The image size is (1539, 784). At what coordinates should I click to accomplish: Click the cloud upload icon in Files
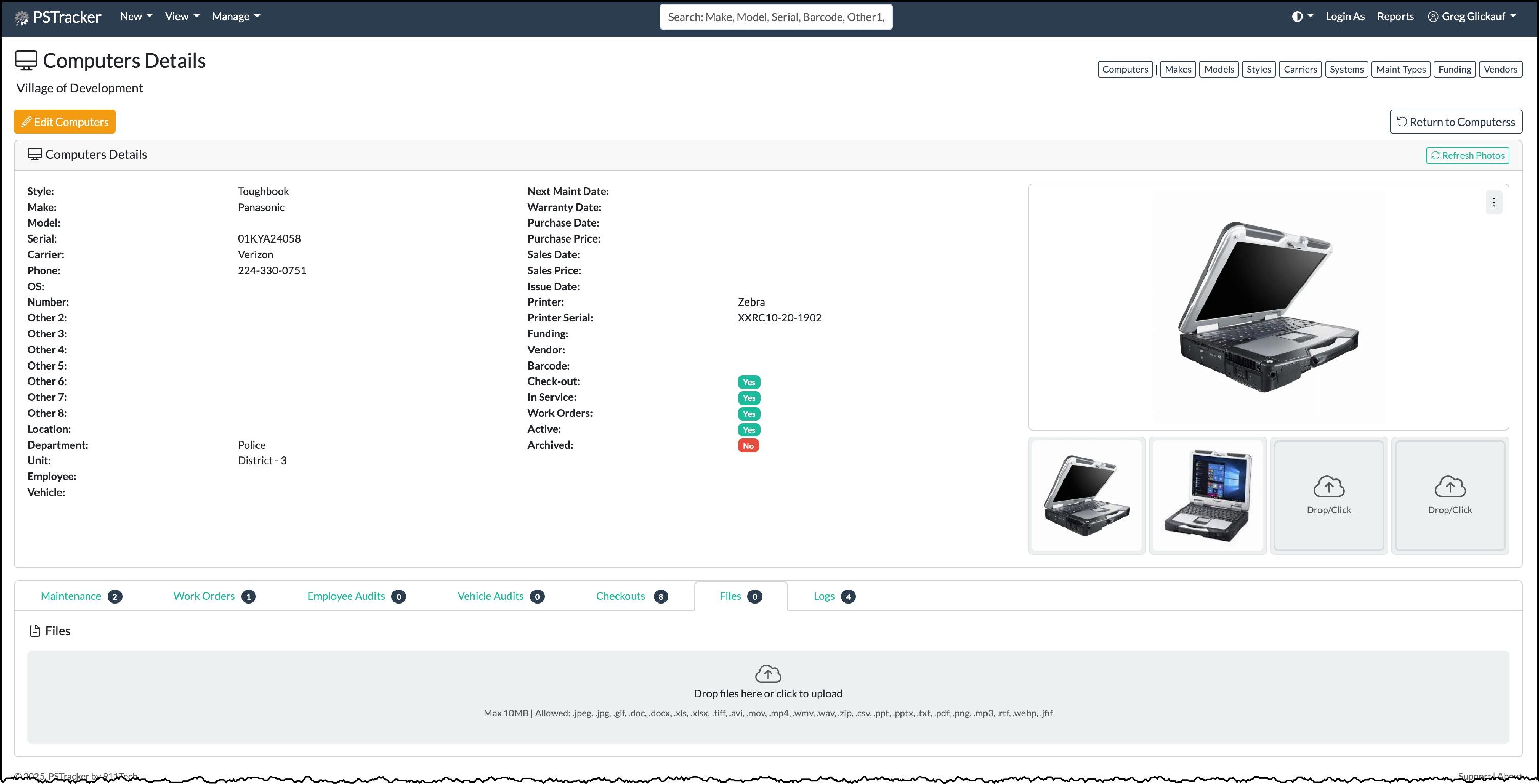tap(768, 674)
